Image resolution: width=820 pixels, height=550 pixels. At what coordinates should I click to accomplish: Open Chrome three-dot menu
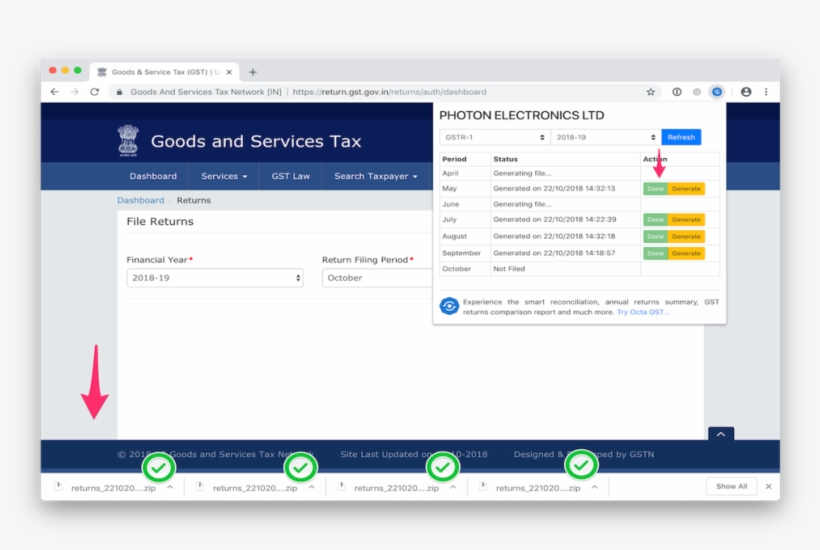(766, 92)
